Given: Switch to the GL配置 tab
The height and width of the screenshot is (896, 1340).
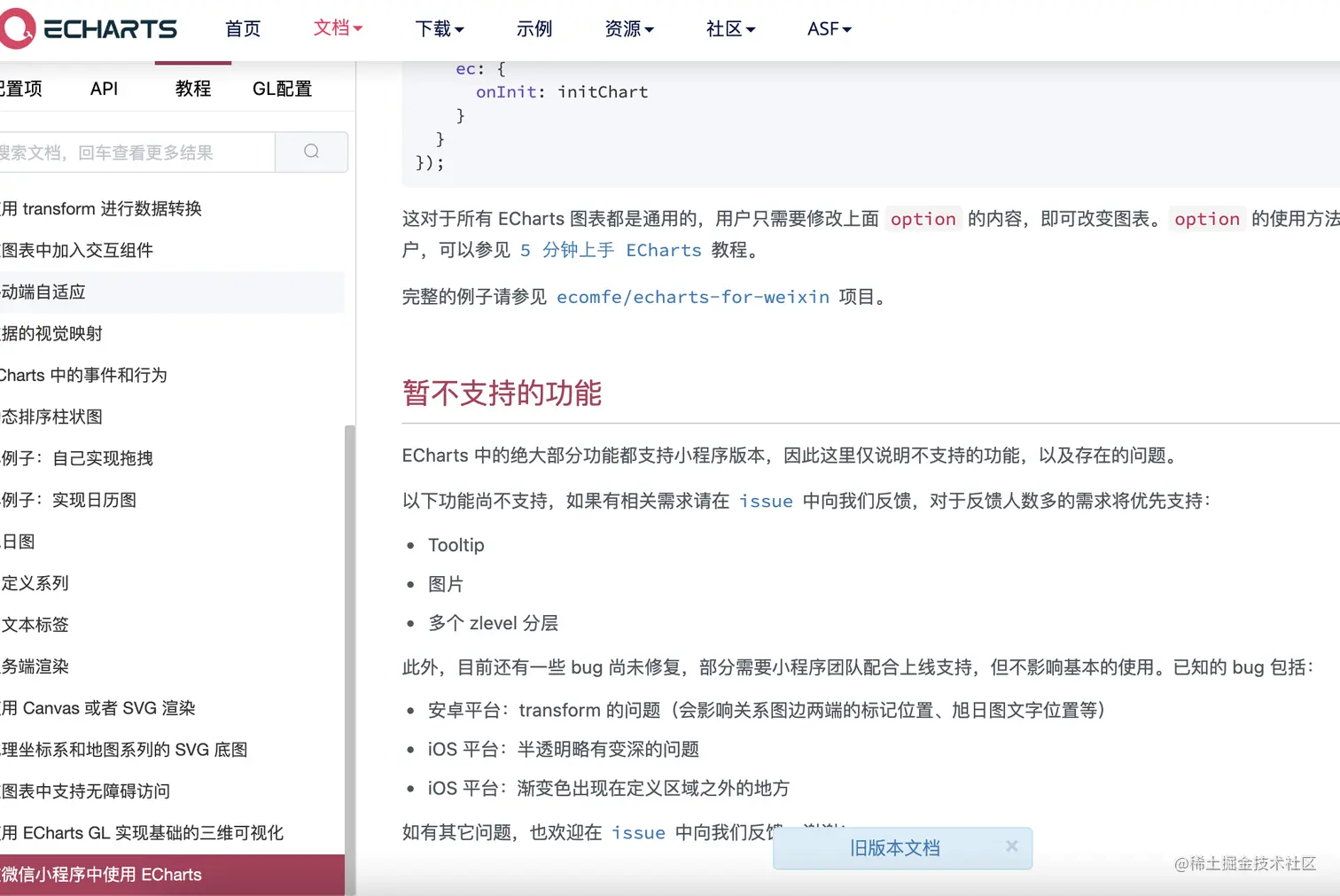Looking at the screenshot, I should click(x=282, y=89).
